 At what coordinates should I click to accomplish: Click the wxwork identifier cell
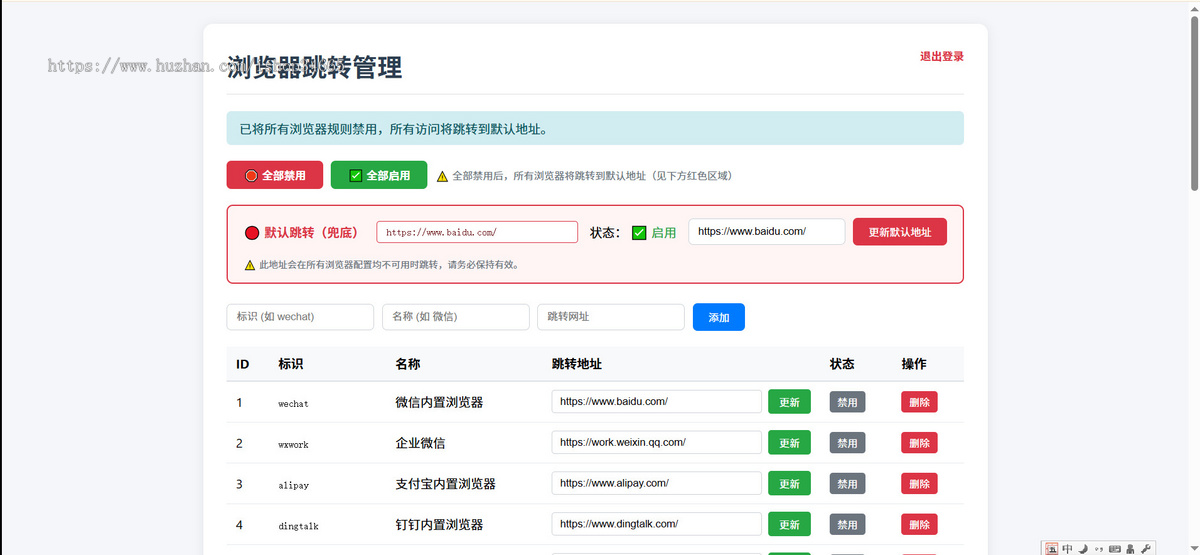click(294, 444)
